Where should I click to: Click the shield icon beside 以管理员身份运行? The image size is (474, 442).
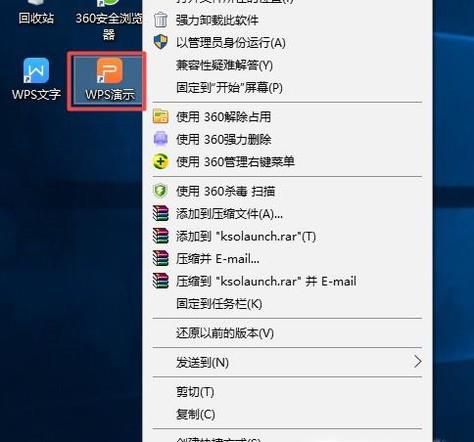161,42
